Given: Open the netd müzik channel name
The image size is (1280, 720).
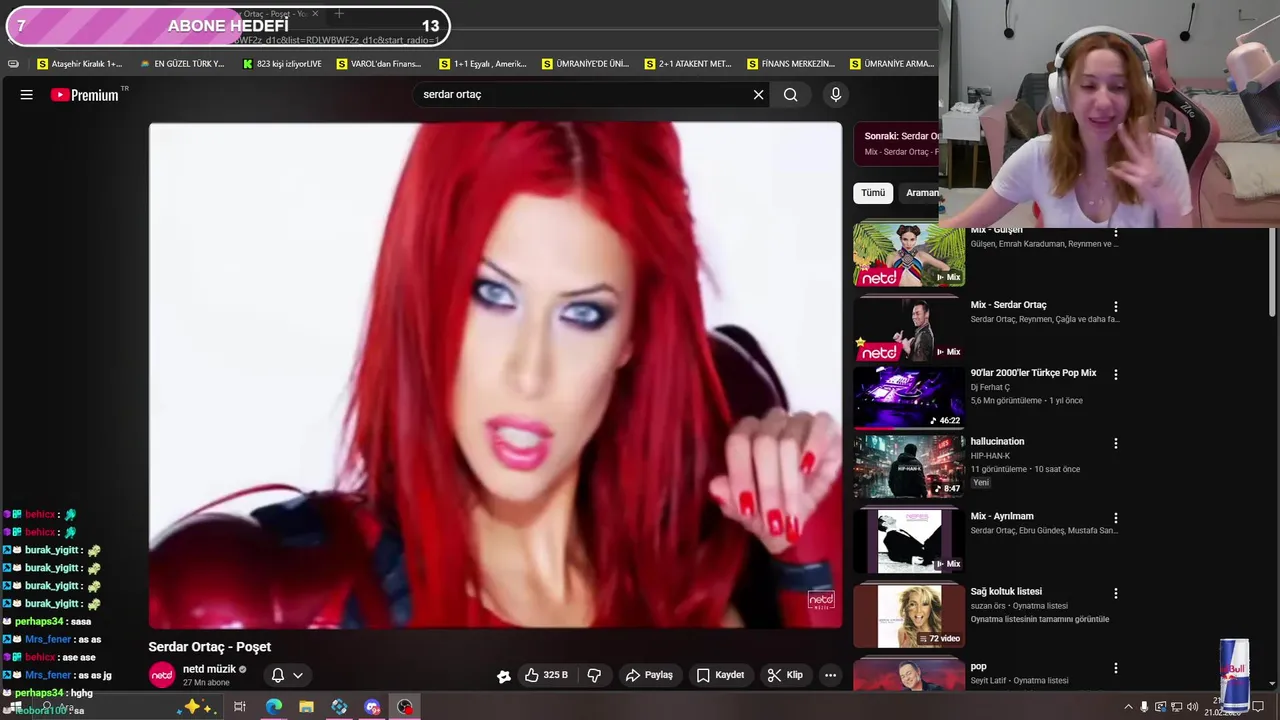Looking at the screenshot, I should click(x=209, y=669).
